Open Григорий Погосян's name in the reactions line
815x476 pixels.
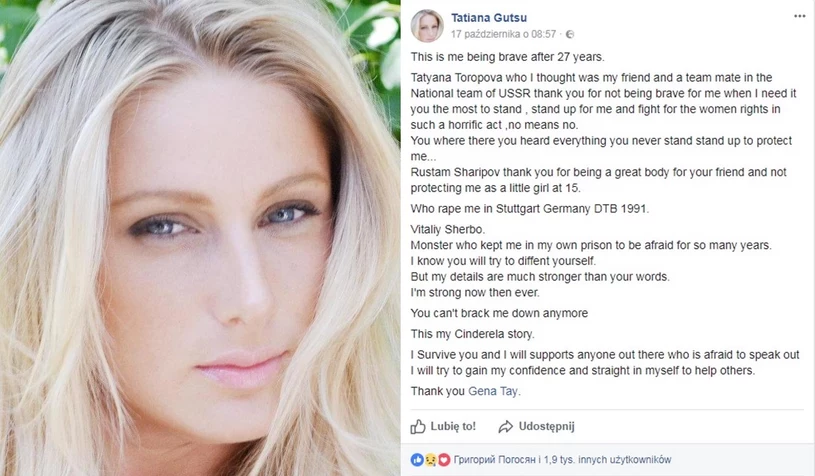coord(494,459)
